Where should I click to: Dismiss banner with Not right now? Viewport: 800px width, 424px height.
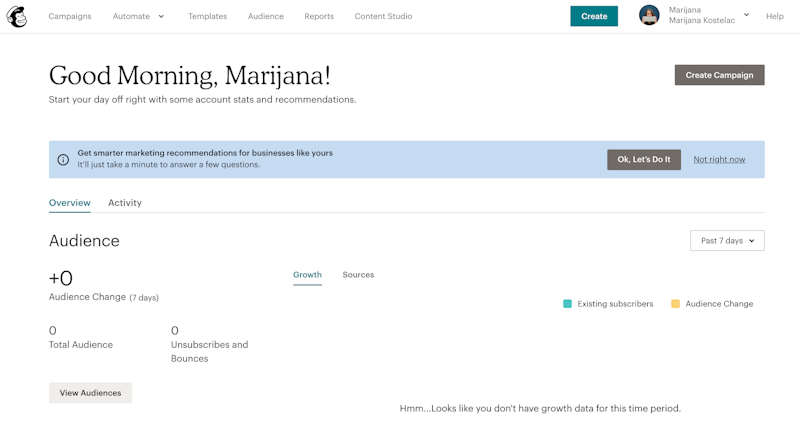719,160
